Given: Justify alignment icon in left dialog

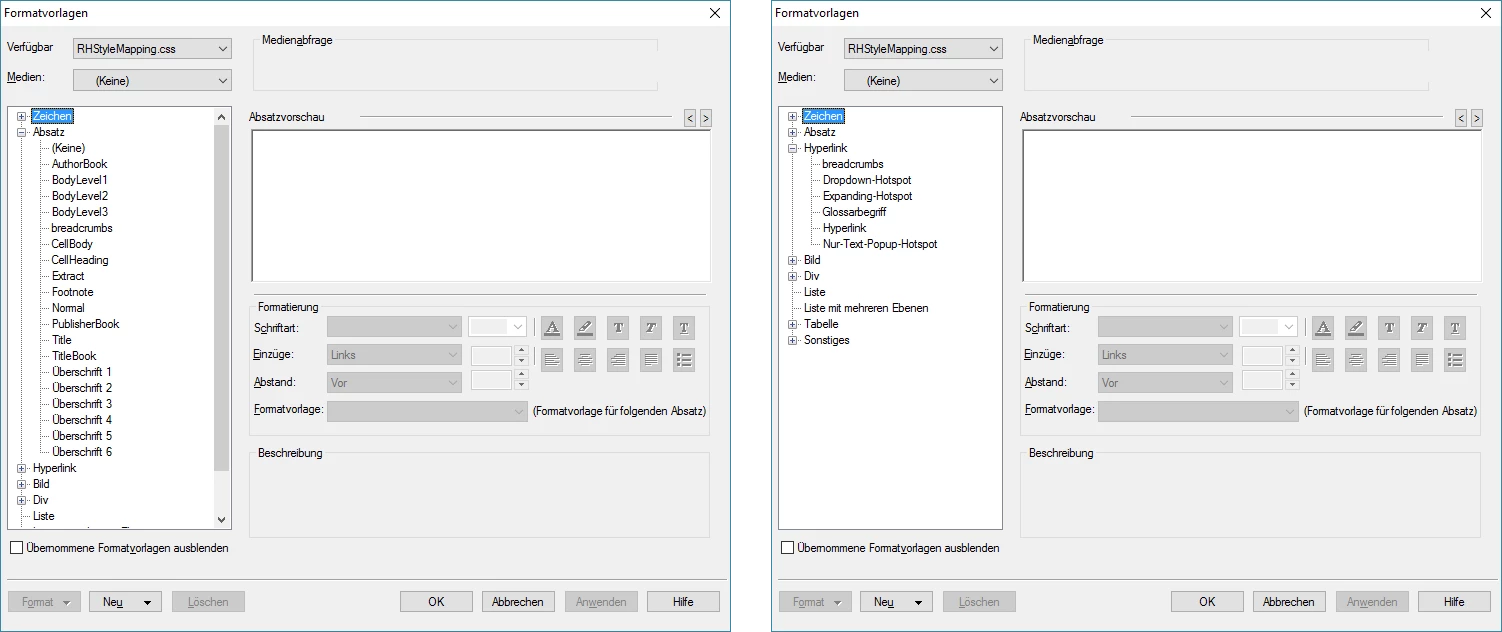Looking at the screenshot, I should point(651,360).
